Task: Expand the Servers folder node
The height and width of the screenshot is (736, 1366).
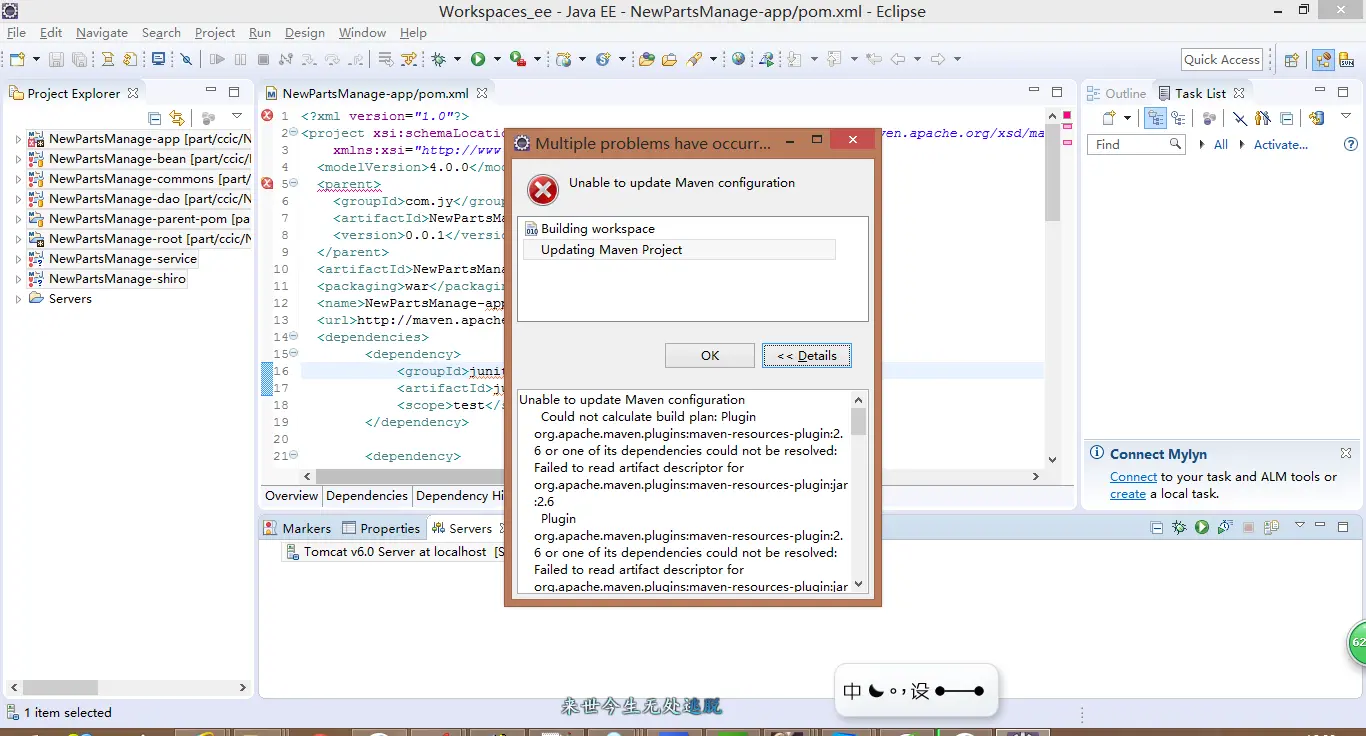Action: point(18,299)
